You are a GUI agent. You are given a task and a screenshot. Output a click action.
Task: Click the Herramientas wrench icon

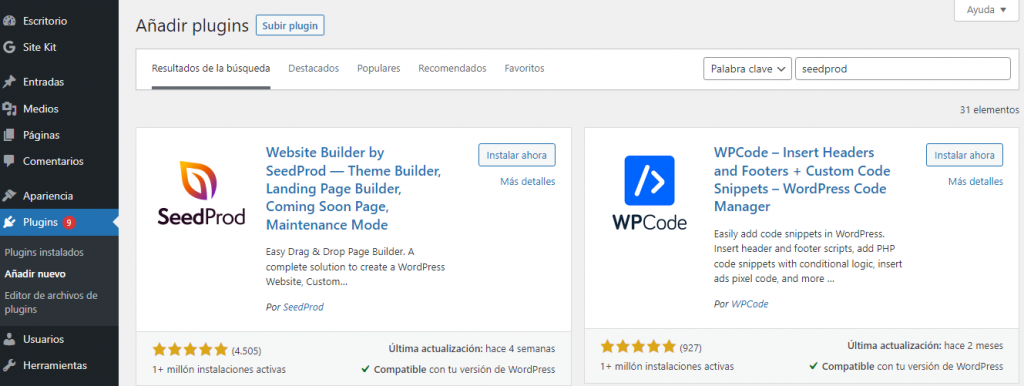point(9,365)
